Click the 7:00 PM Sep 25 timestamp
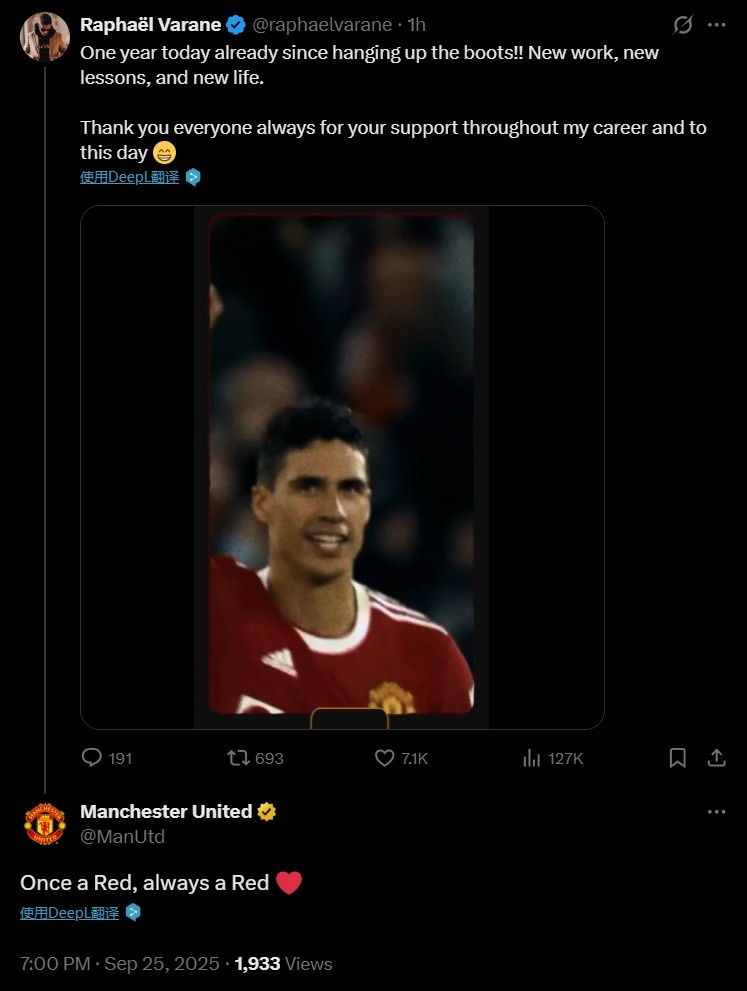 (x=119, y=964)
